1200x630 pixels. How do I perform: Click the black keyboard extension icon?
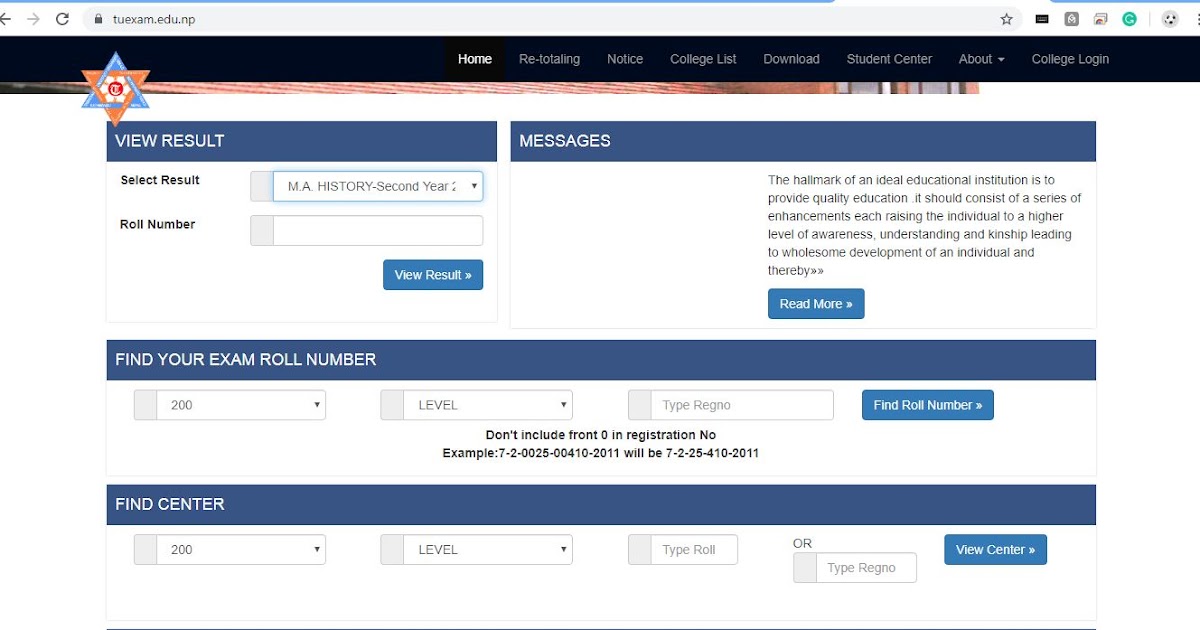pos(1042,19)
